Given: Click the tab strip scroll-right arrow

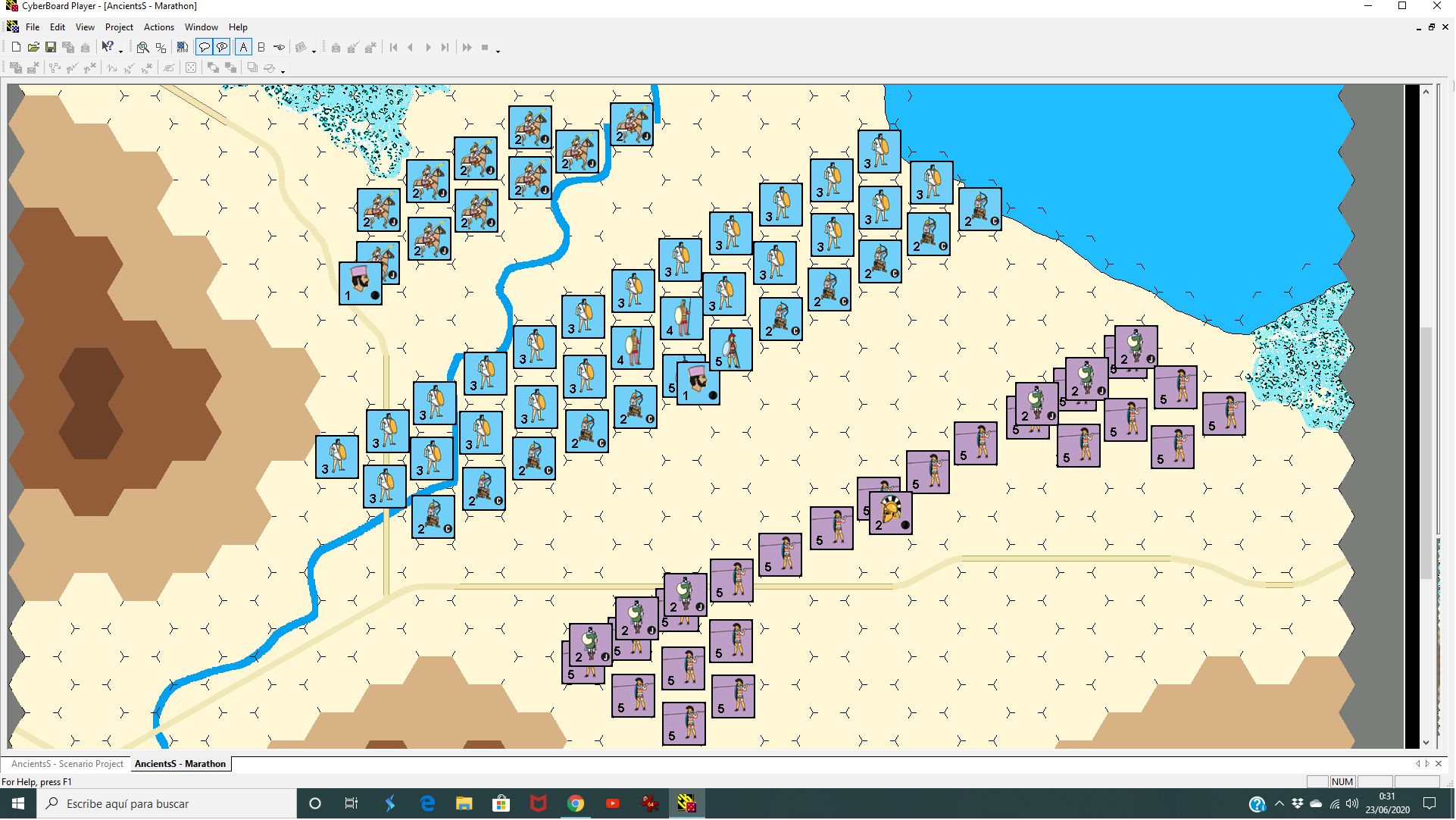Looking at the screenshot, I should 1427,764.
